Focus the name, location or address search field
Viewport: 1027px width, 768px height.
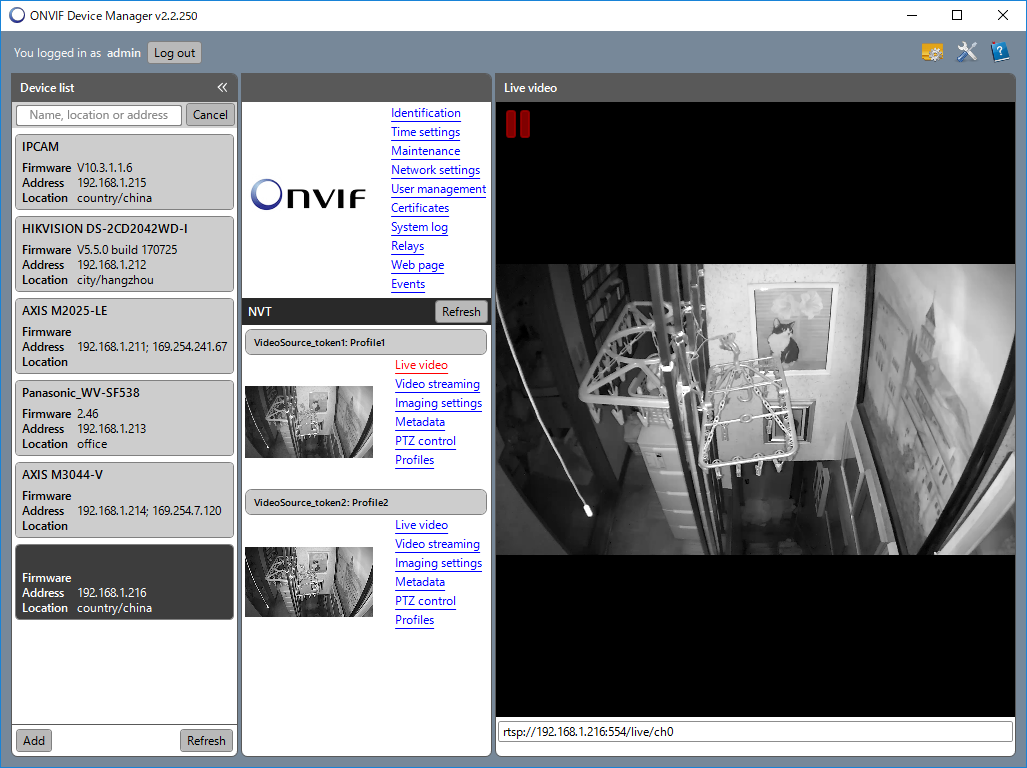(x=99, y=115)
